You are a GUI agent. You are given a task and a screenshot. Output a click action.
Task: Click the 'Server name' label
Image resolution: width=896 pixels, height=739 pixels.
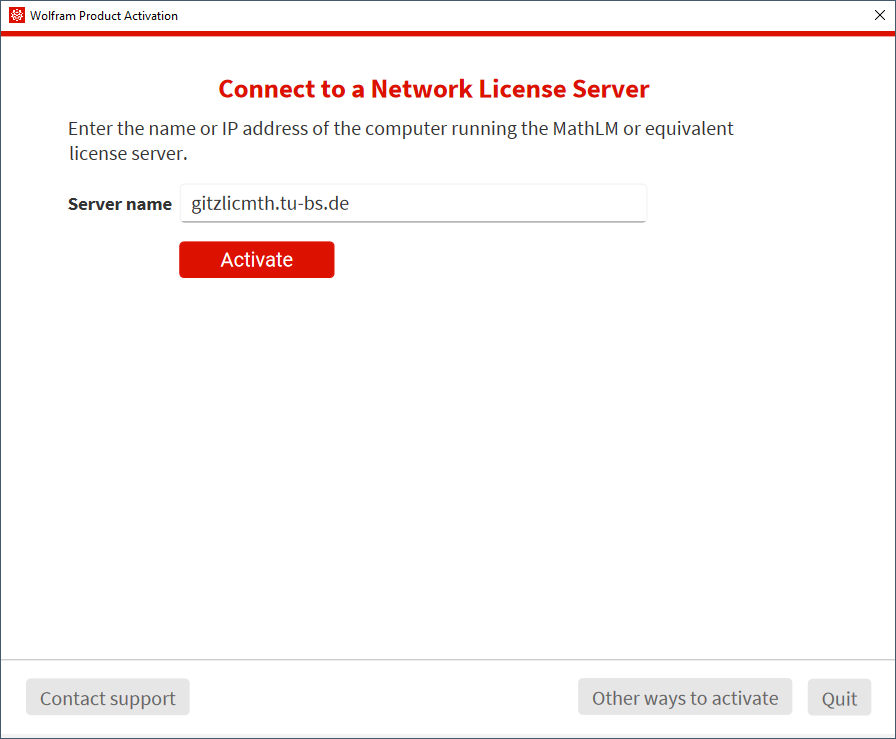[x=120, y=204]
